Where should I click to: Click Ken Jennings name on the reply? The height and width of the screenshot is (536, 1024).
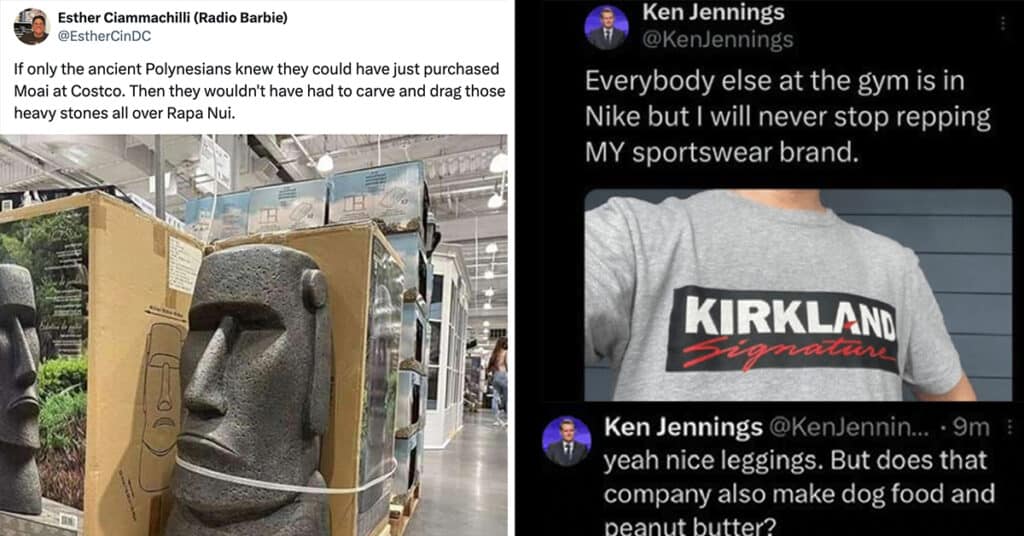click(x=683, y=427)
